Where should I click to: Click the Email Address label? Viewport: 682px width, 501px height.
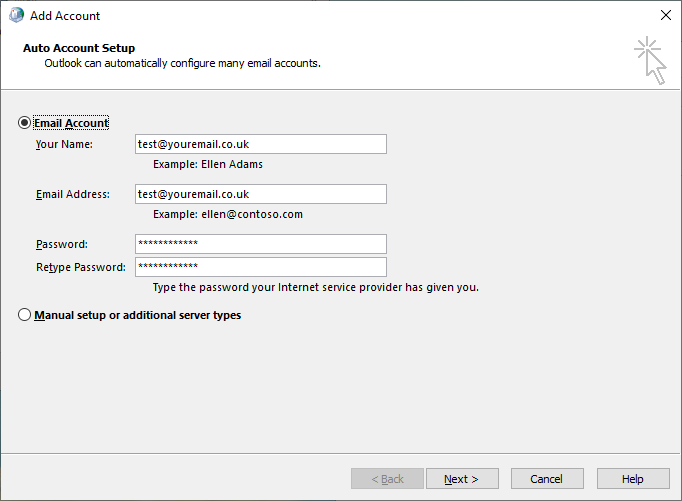click(x=73, y=194)
